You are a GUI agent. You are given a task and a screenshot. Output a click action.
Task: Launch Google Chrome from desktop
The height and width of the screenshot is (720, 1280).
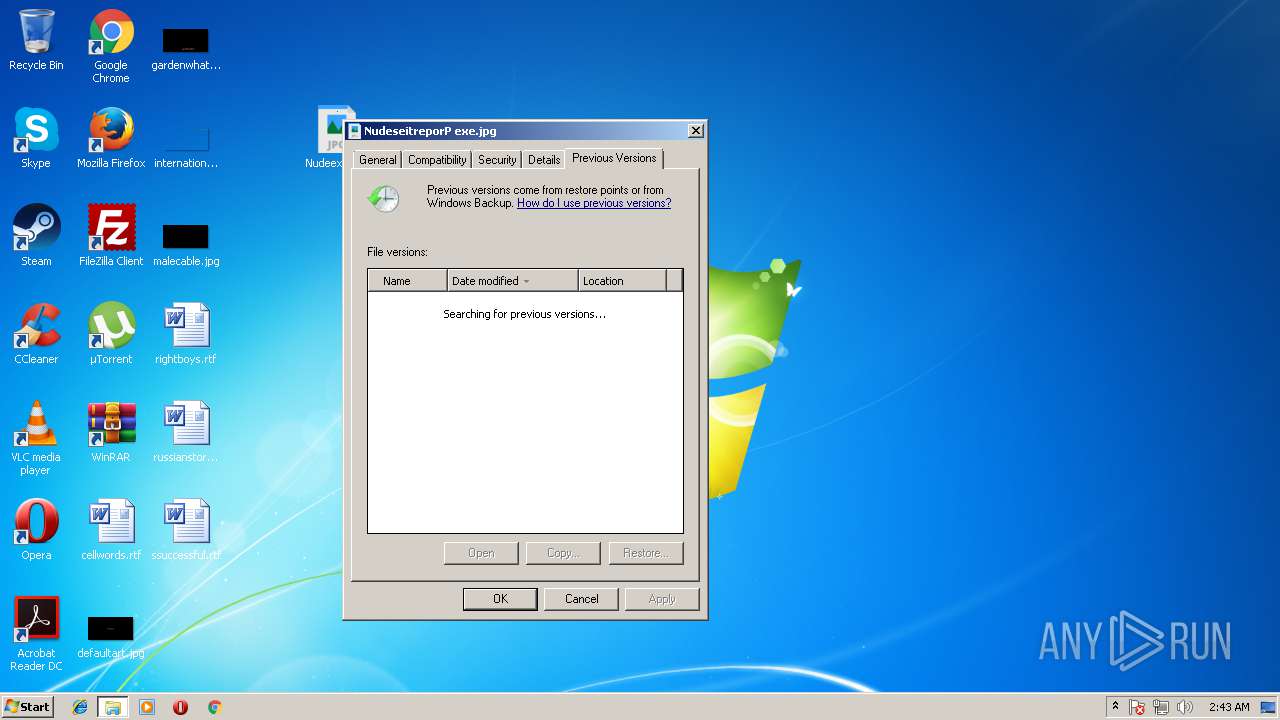(x=111, y=46)
